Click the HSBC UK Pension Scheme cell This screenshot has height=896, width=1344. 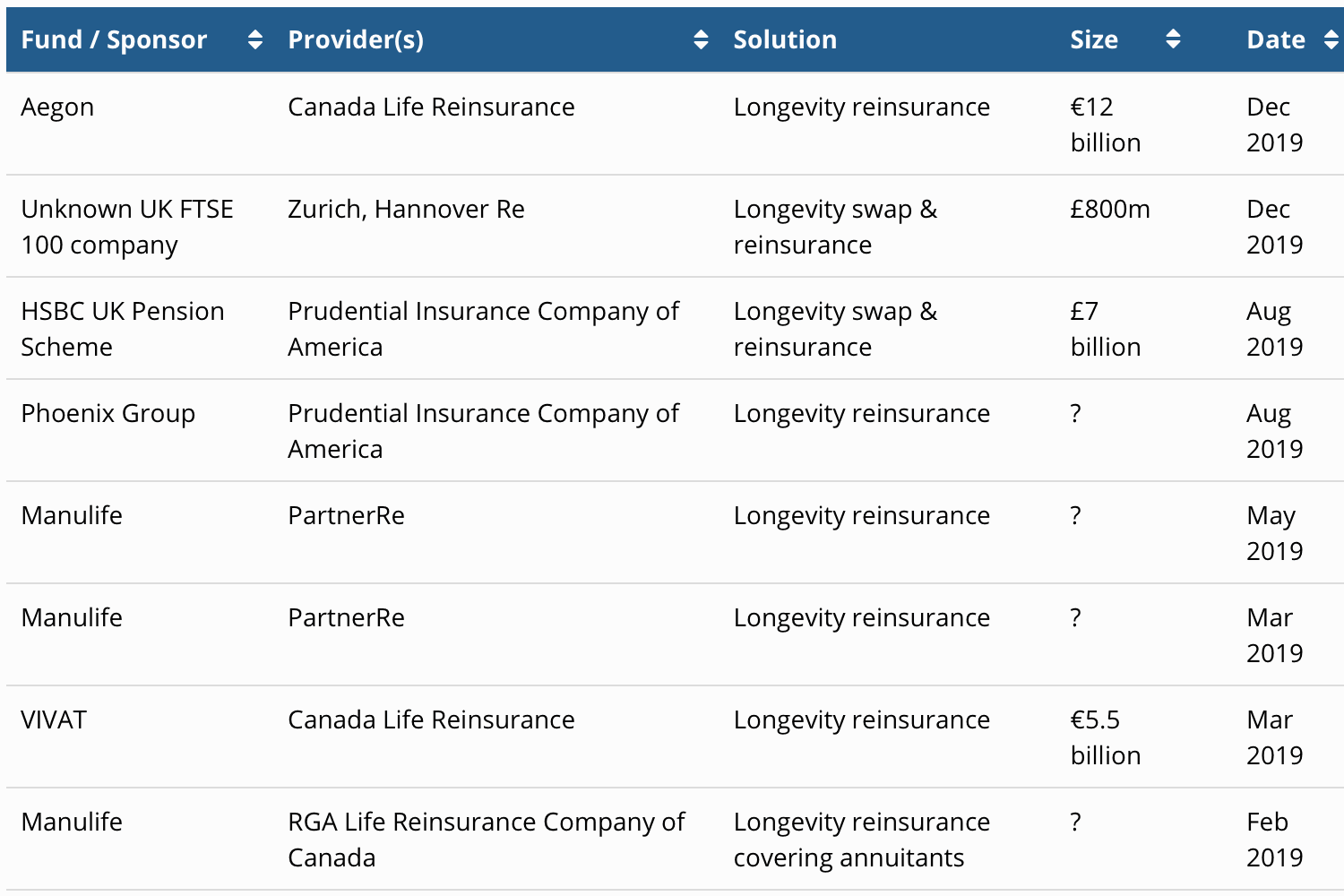pos(123,329)
